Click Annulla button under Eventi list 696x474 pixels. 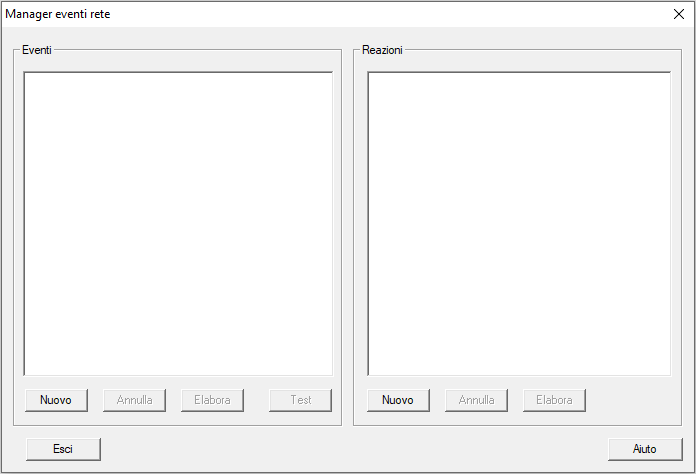(x=134, y=400)
